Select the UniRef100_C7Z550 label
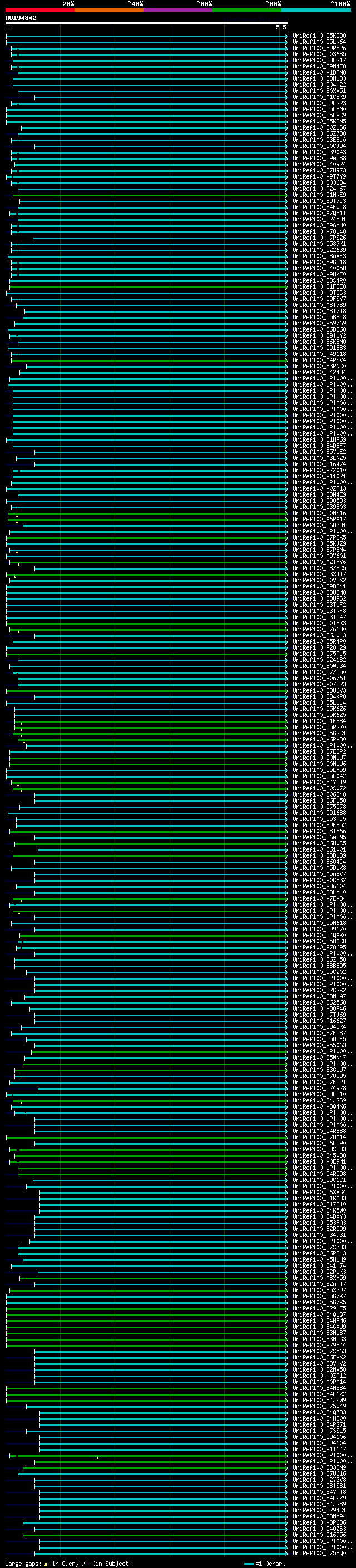 319,672
